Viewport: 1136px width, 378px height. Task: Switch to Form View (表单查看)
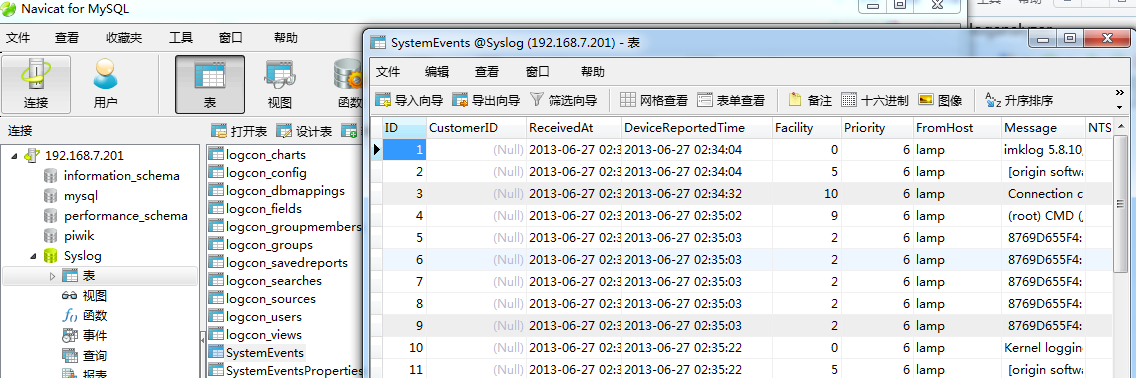[731, 100]
